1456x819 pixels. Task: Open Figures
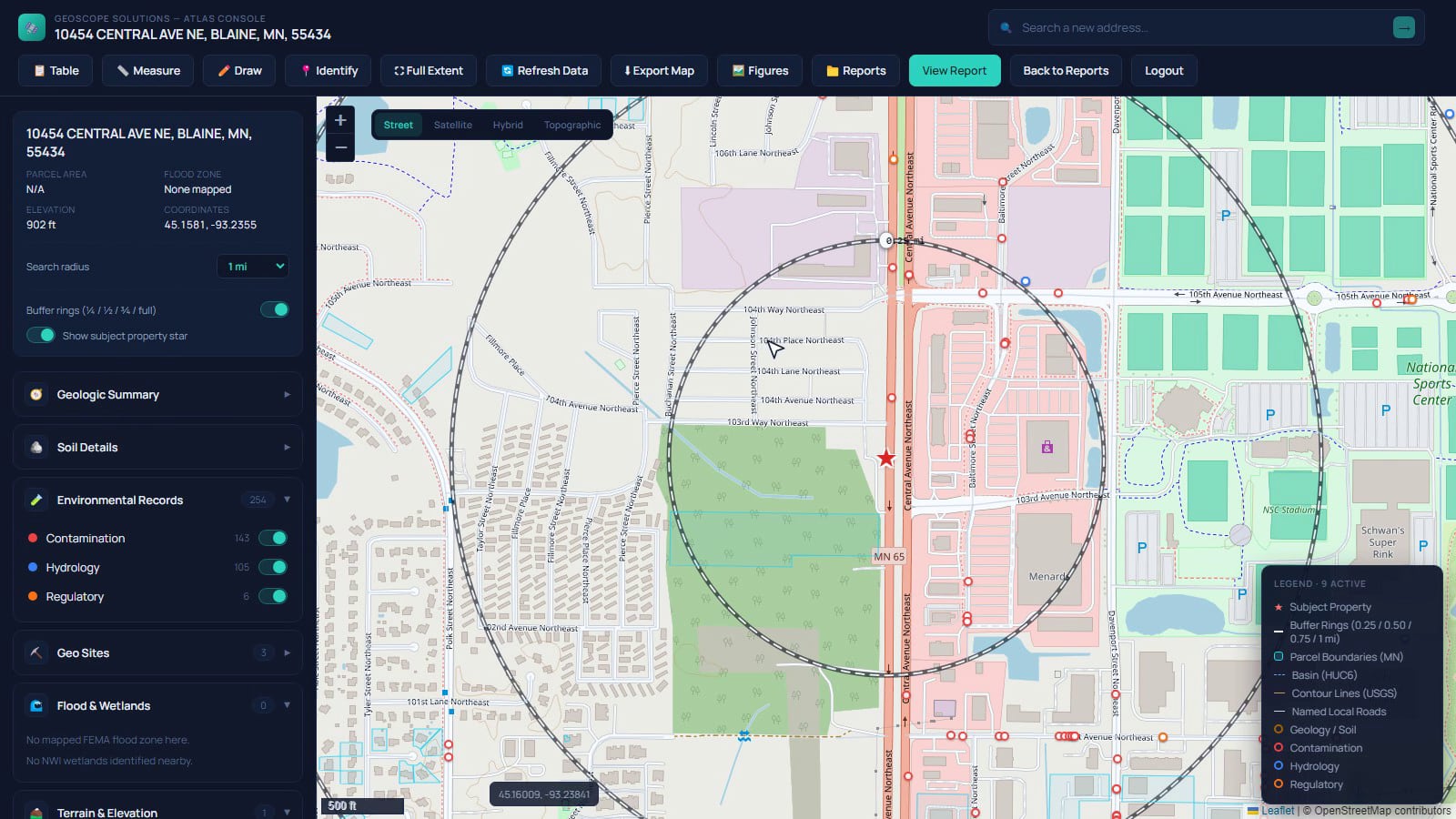(x=760, y=70)
